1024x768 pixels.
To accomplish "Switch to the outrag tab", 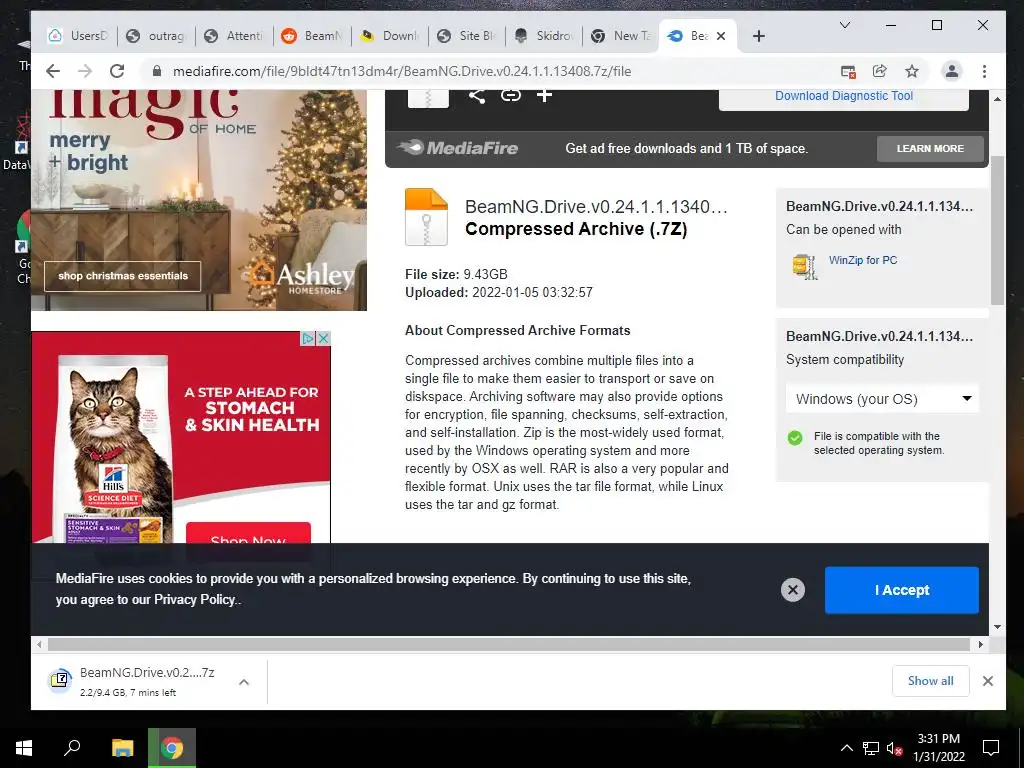I will [157, 36].
